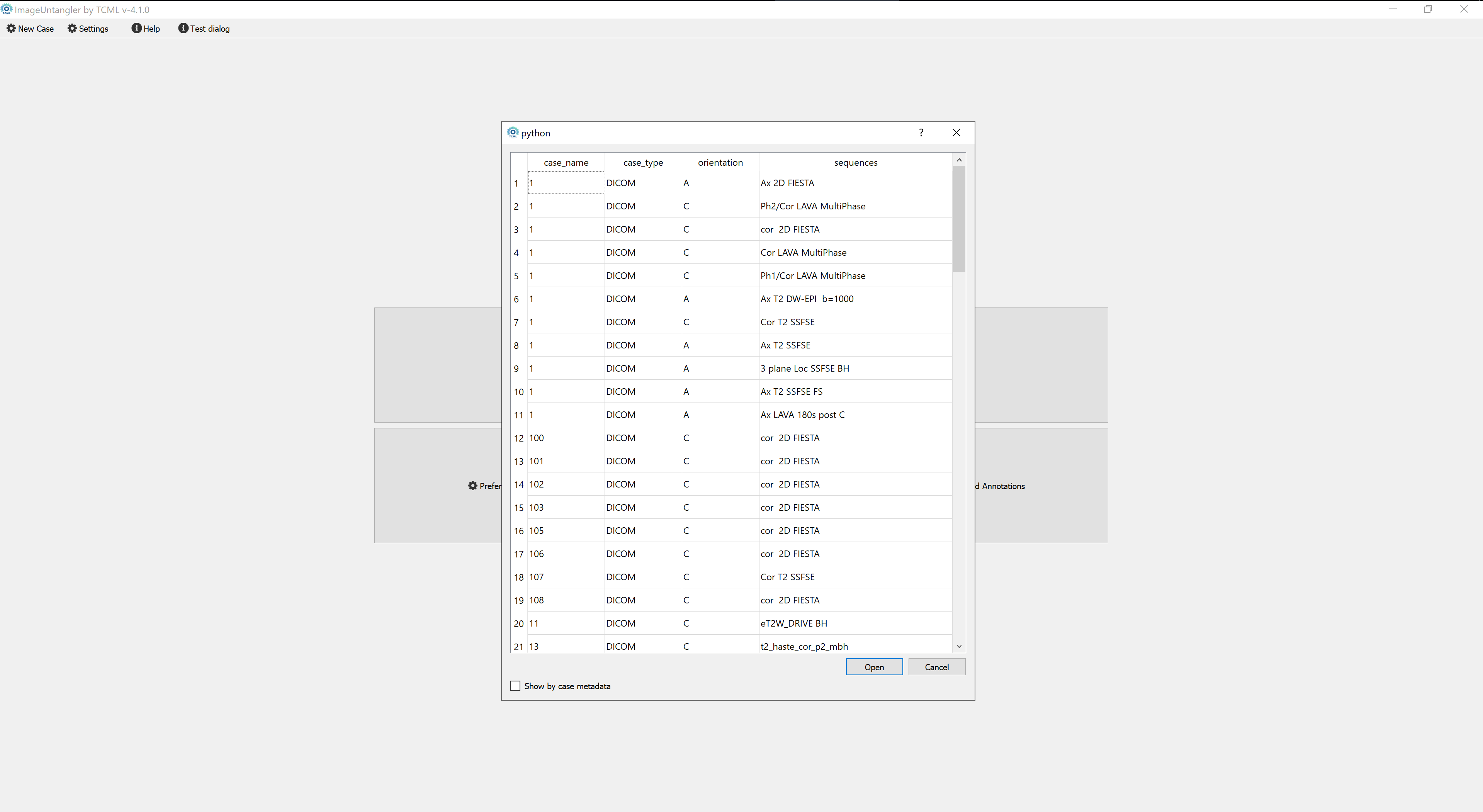The width and height of the screenshot is (1483, 812).
Task: Close the python dialog
Action: (x=956, y=133)
